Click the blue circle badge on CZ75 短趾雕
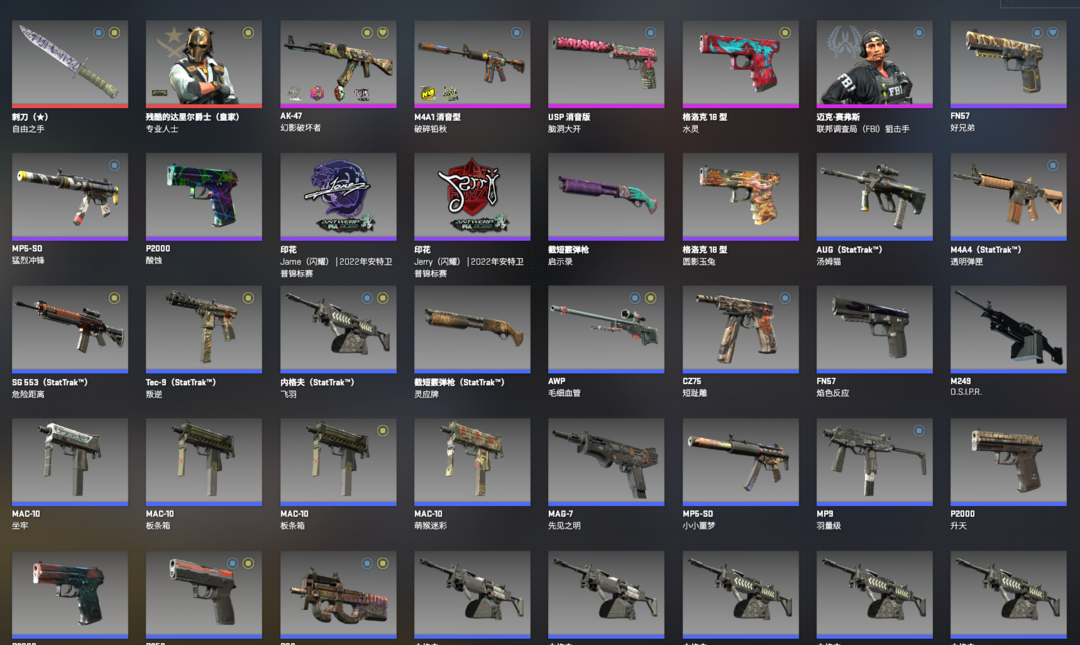 click(785, 298)
